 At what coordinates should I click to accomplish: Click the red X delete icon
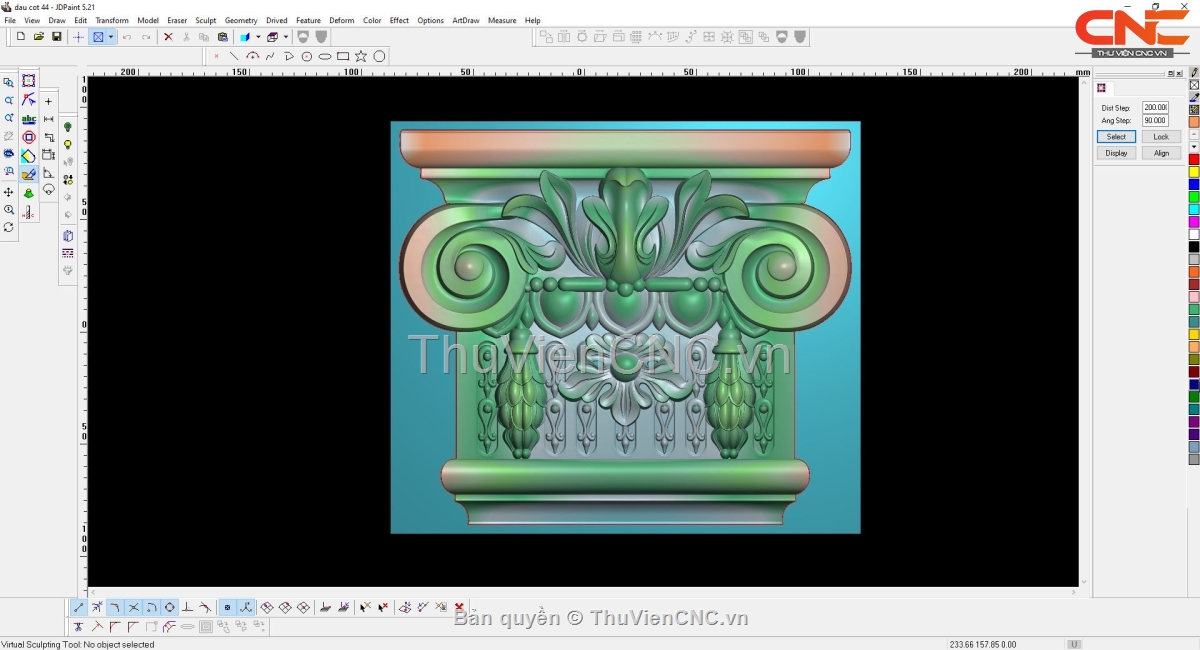pyautogui.click(x=168, y=37)
